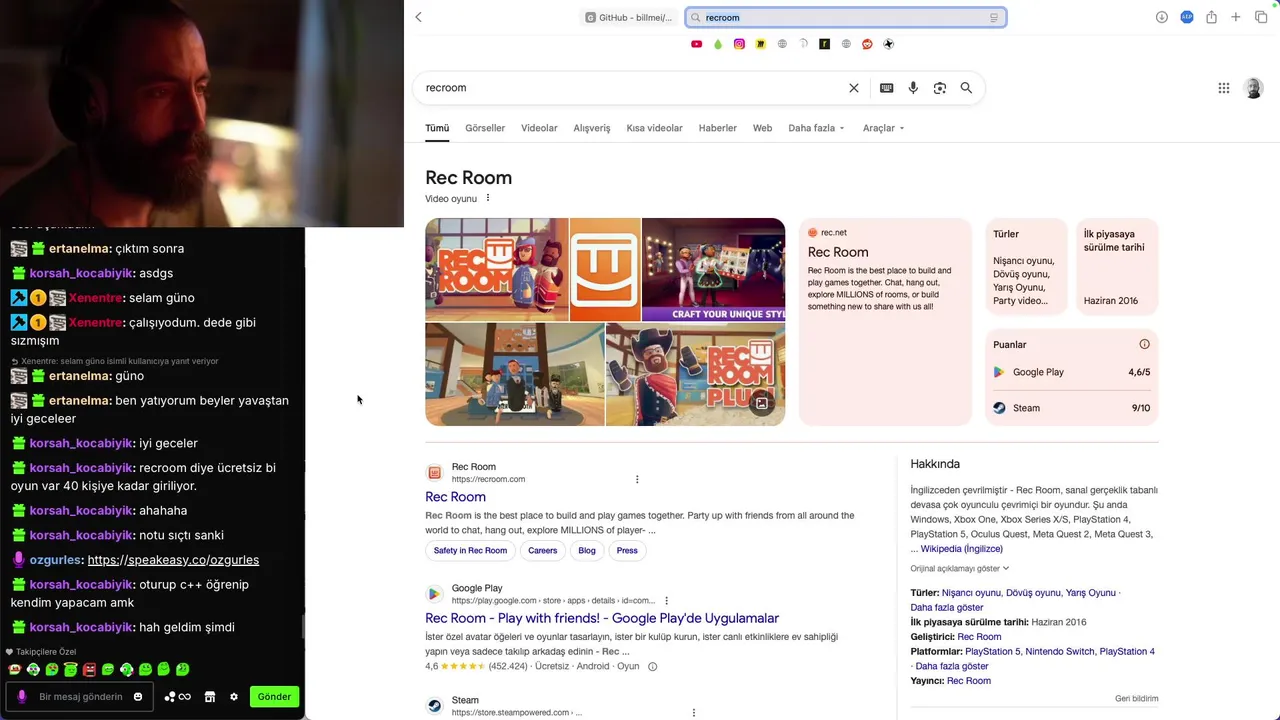This screenshot has height=720, width=1280.
Task: Click the Geri bildirim link
Action: 1136,699
